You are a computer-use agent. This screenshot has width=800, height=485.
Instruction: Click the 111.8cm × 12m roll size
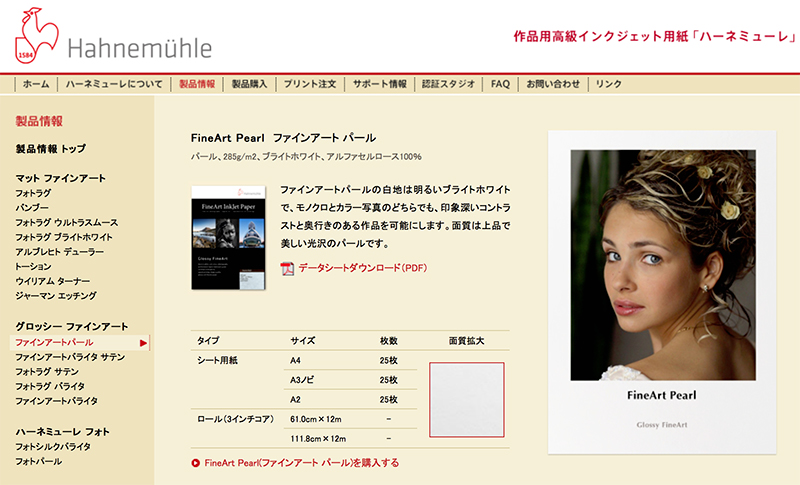point(318,439)
